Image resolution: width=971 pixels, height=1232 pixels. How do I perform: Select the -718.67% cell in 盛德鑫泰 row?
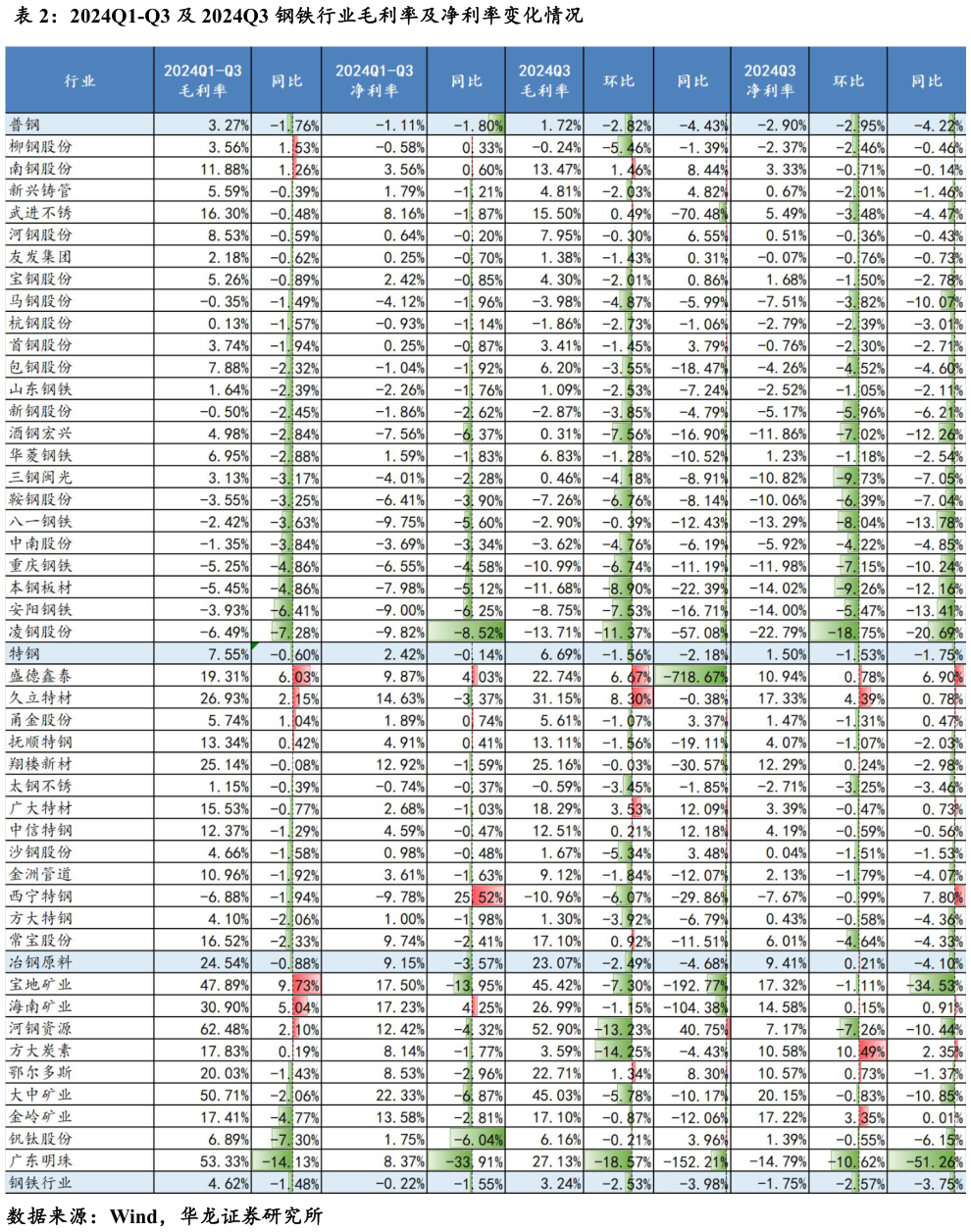pyautogui.click(x=692, y=677)
